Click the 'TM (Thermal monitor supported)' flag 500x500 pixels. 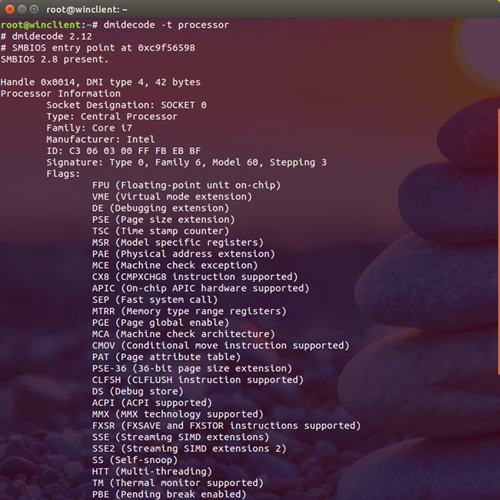(x=178, y=483)
